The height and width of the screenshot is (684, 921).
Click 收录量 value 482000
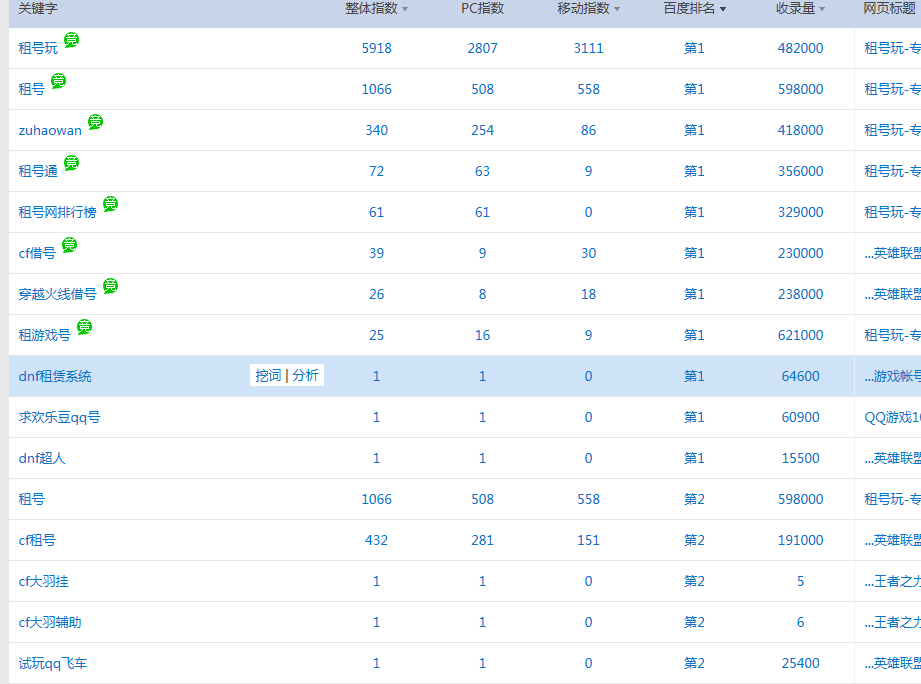click(801, 48)
